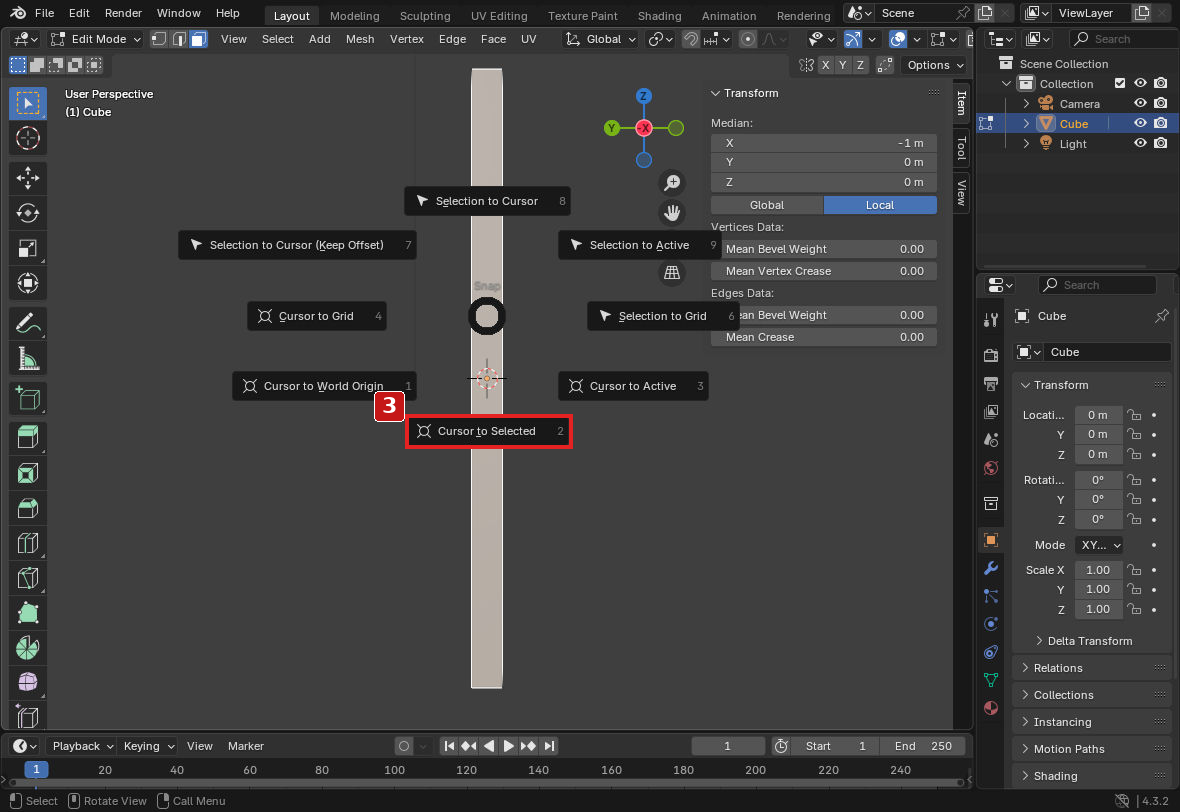Choose Cursor to World Origin
This screenshot has width=1180, height=812.
coord(324,386)
